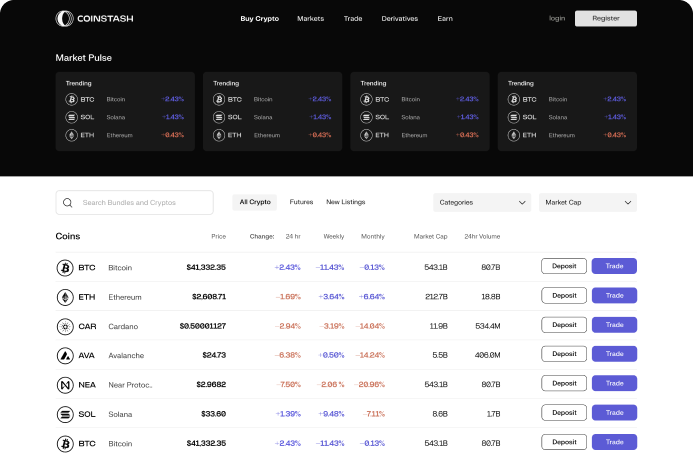
Task: Click SOL icon in second Trending card
Action: click(219, 117)
